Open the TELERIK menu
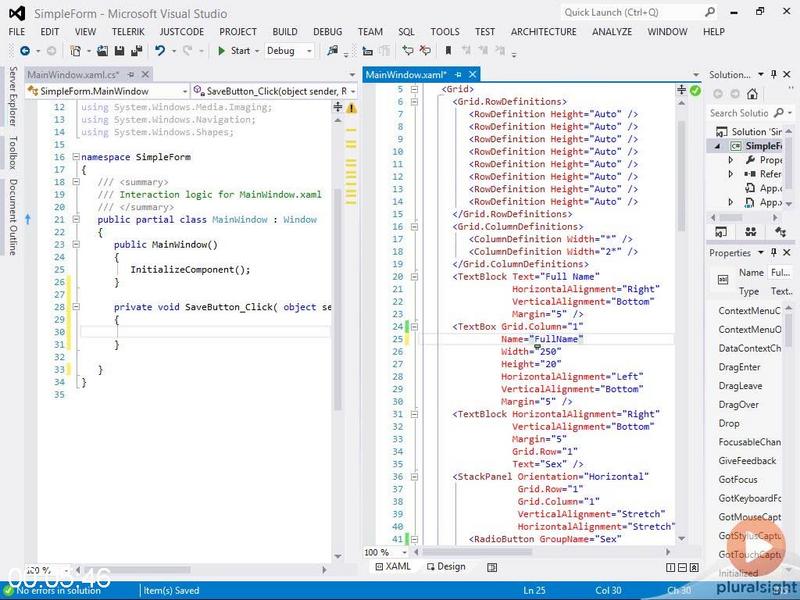This screenshot has width=800, height=600. [x=128, y=32]
